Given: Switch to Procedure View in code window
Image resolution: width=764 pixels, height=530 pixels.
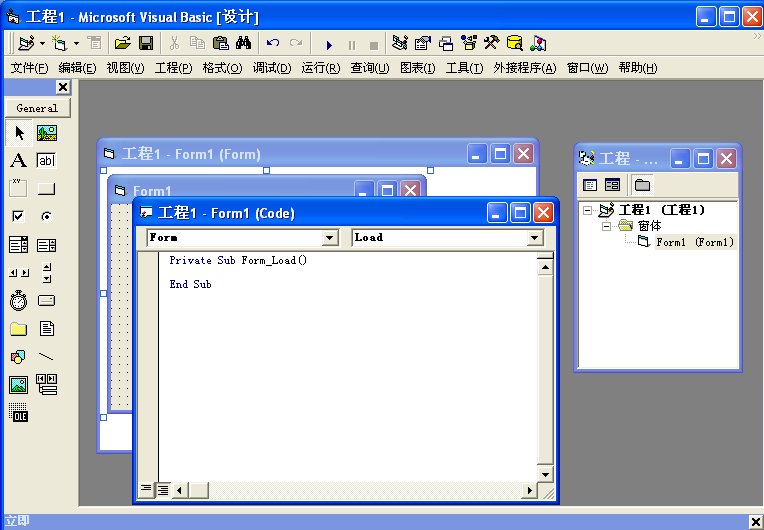Looking at the screenshot, I should 146,489.
